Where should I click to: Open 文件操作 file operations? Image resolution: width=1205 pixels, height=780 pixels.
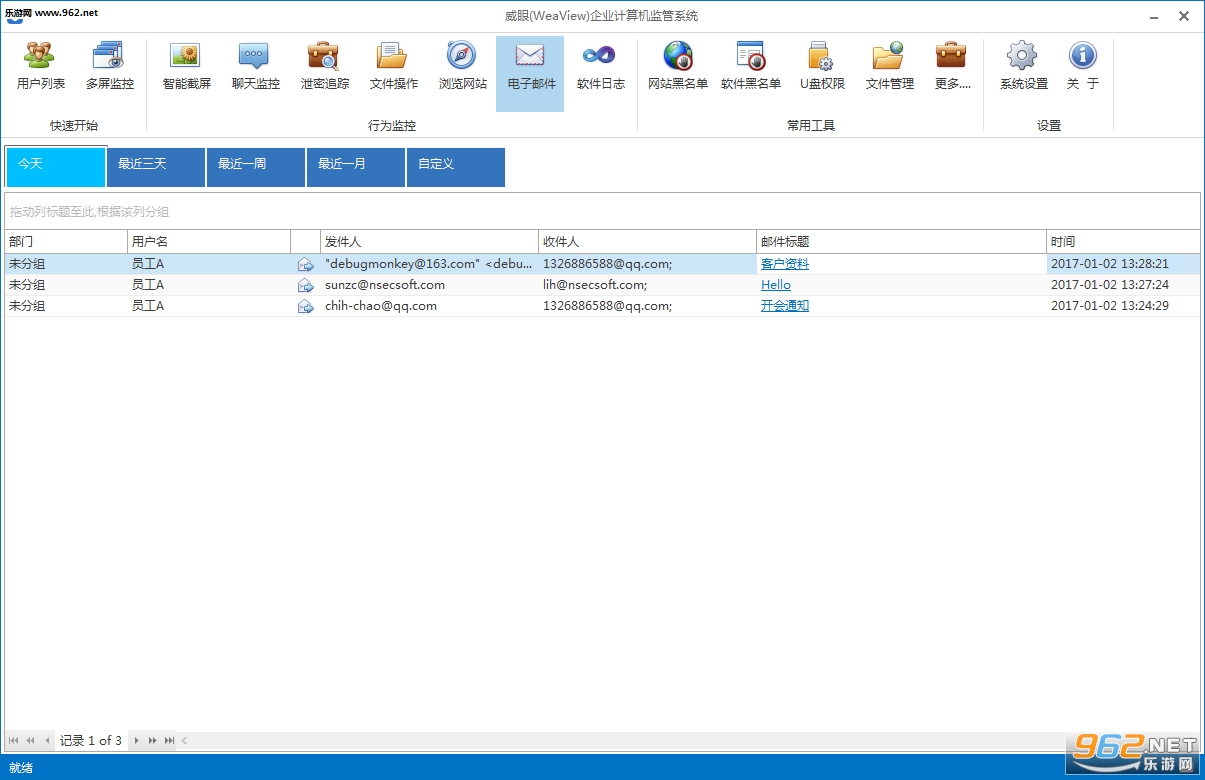tap(393, 66)
